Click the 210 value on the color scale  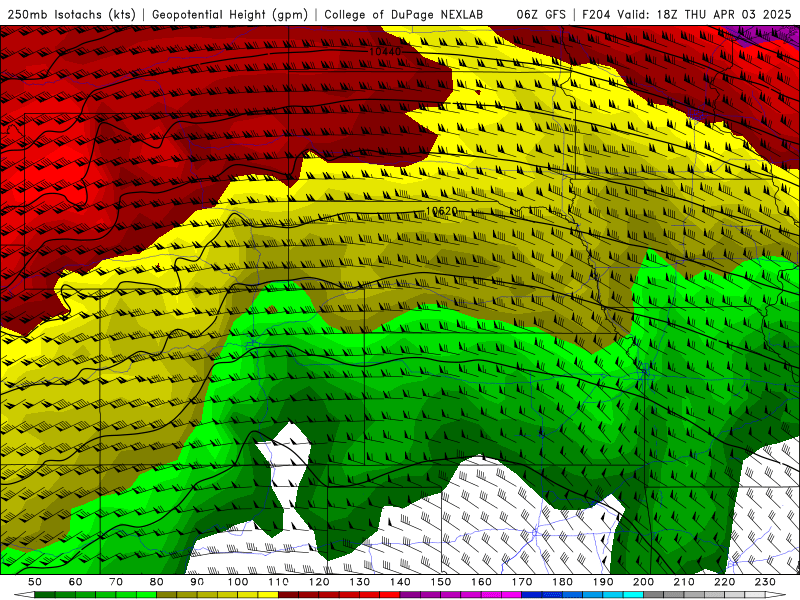(684, 582)
